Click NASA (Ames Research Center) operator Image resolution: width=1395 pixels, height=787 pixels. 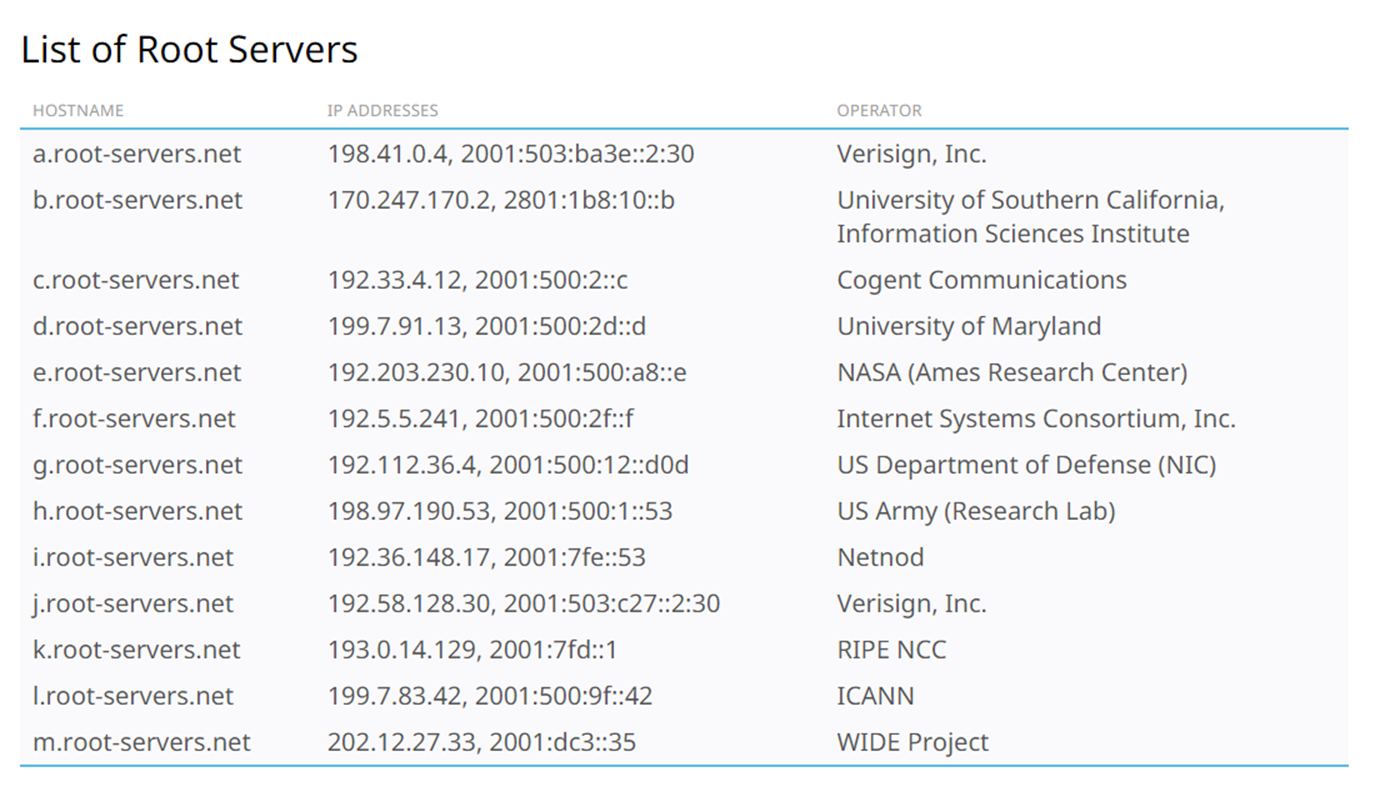(1012, 373)
